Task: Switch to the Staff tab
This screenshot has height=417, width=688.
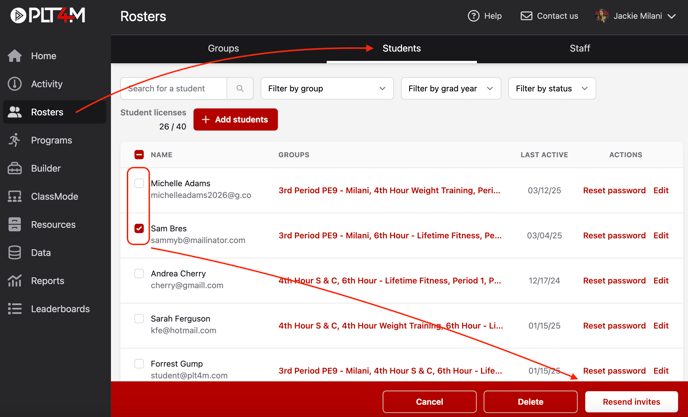Action: 579,48
